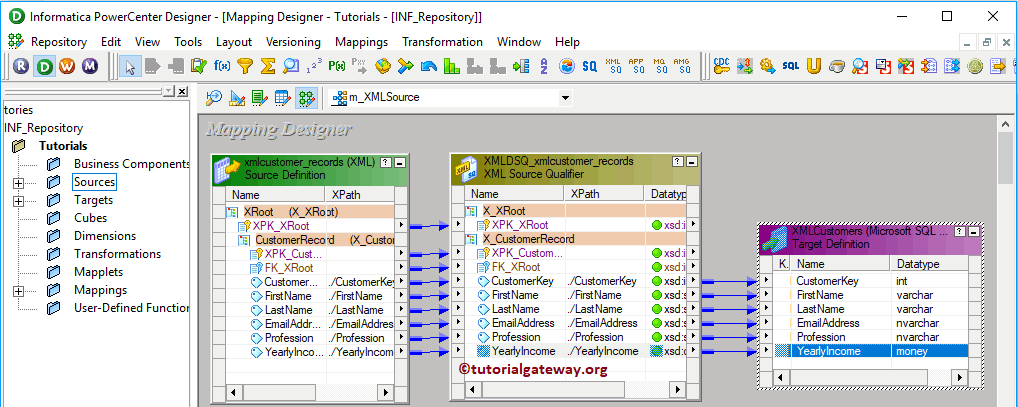Switch to Mapplet Designer workspace
This screenshot has width=1018, height=407.
282,98
